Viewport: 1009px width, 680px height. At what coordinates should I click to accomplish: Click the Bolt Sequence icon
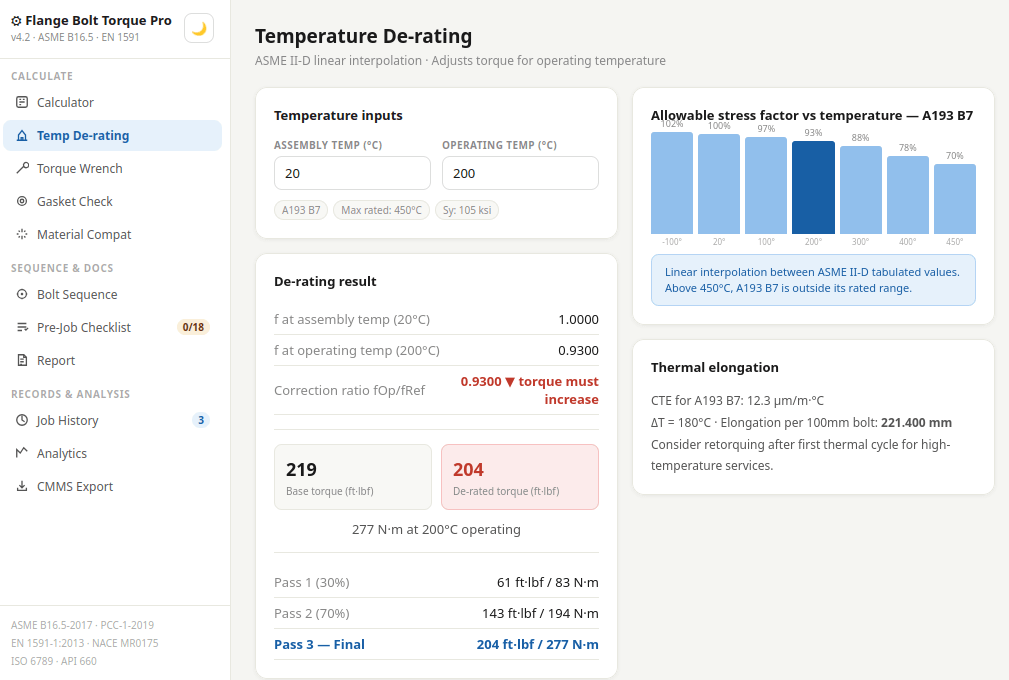tap(23, 294)
